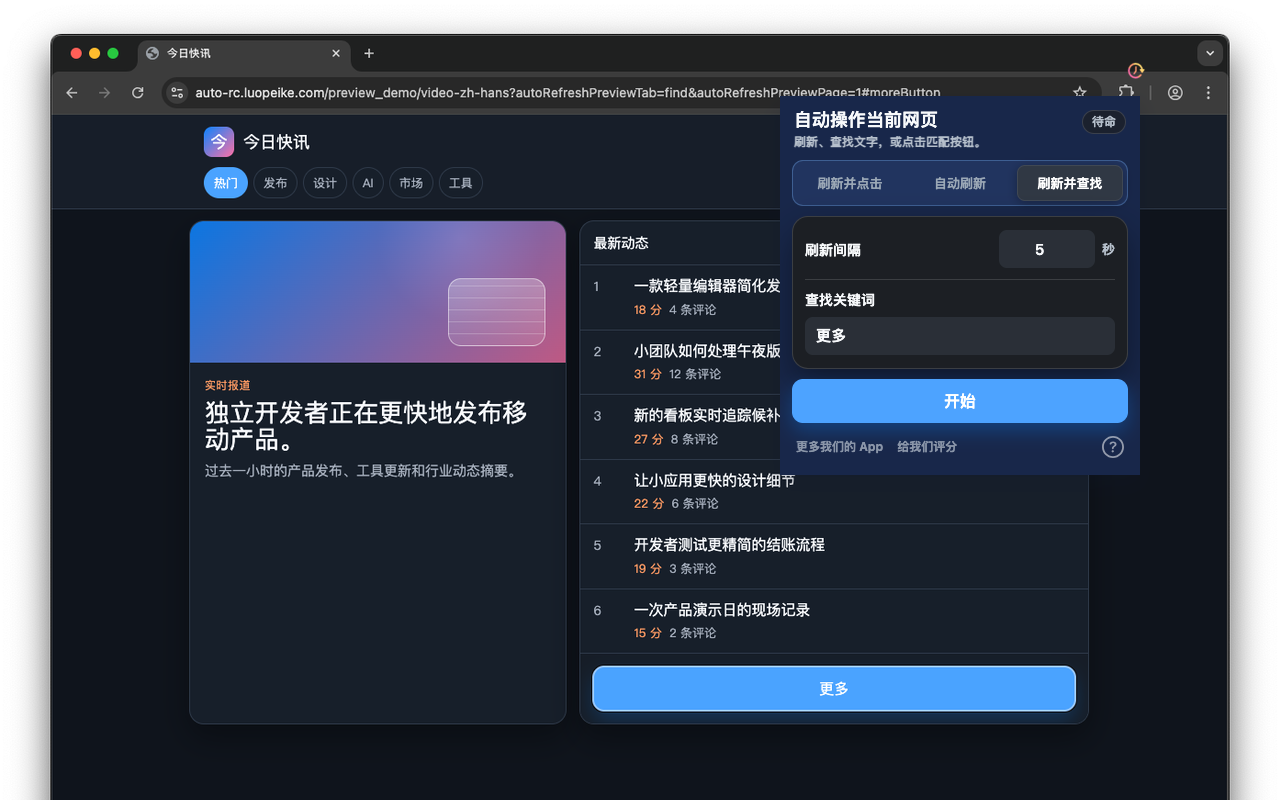Select the 热门 category tab

point(226,183)
